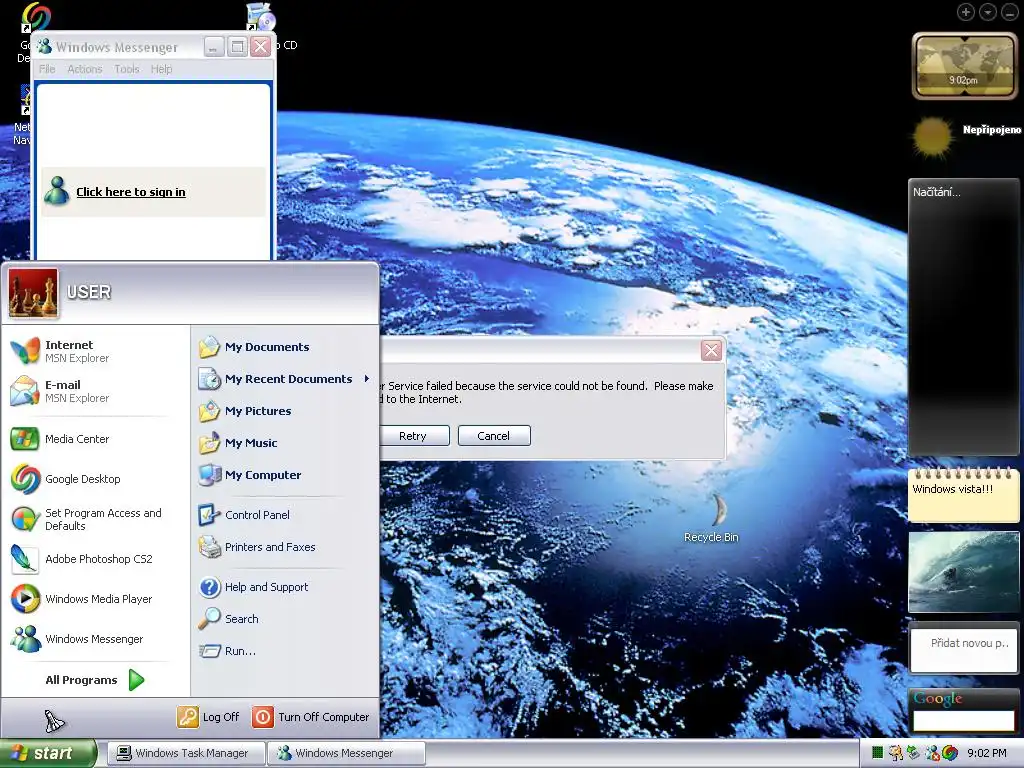Click "Click here to sign in" link
The height and width of the screenshot is (768, 1024).
(131, 192)
